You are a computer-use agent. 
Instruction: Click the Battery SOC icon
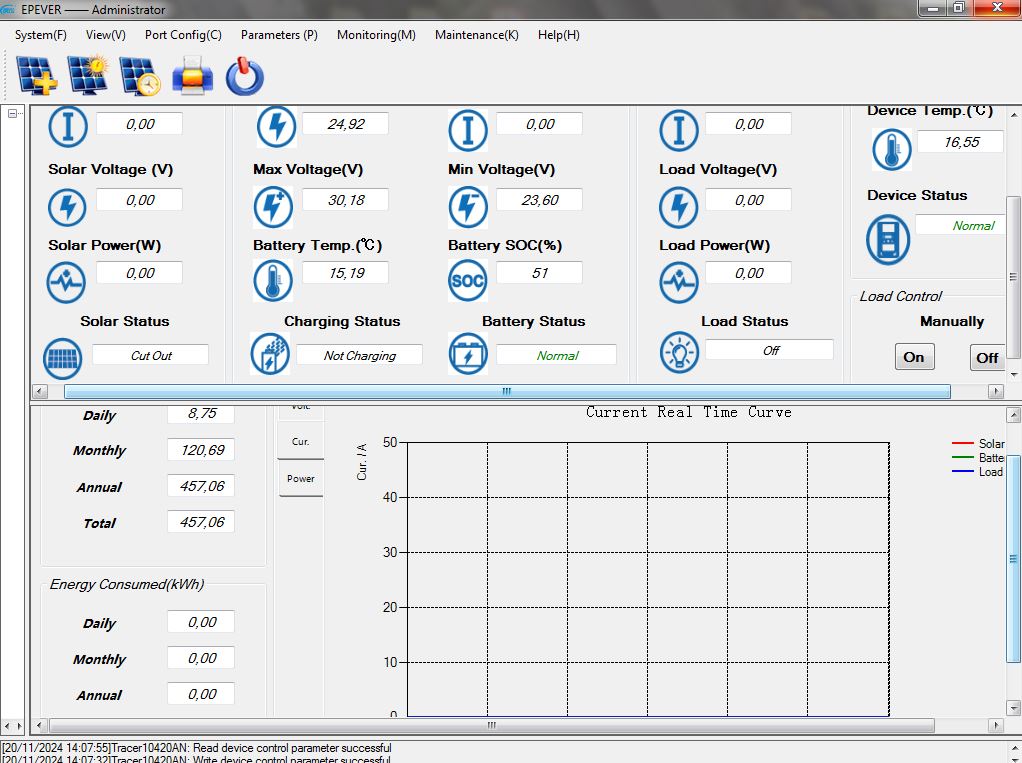pos(467,281)
